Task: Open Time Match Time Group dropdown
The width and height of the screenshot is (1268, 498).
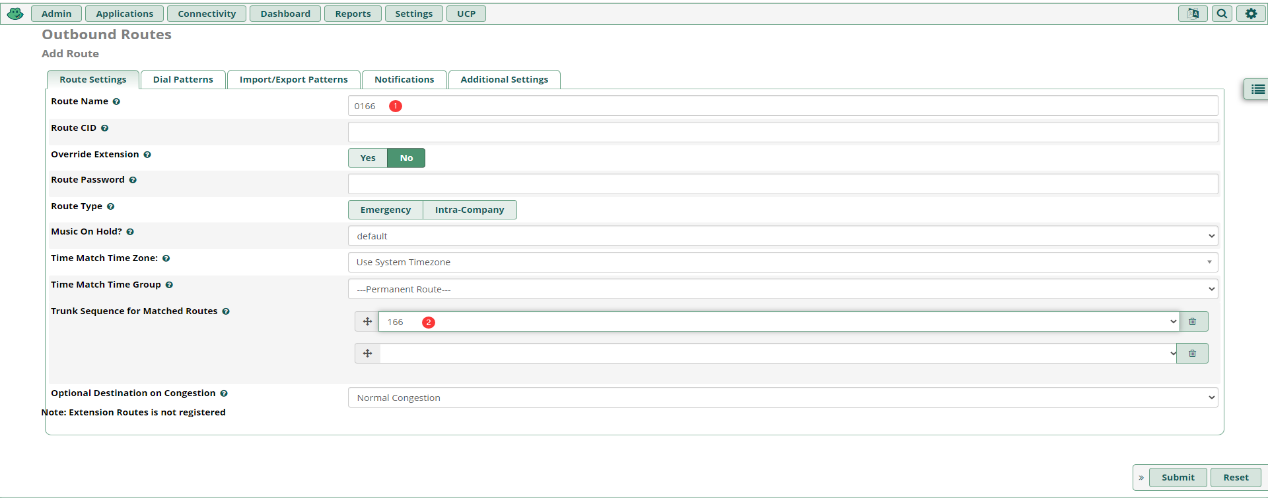Action: coord(783,288)
